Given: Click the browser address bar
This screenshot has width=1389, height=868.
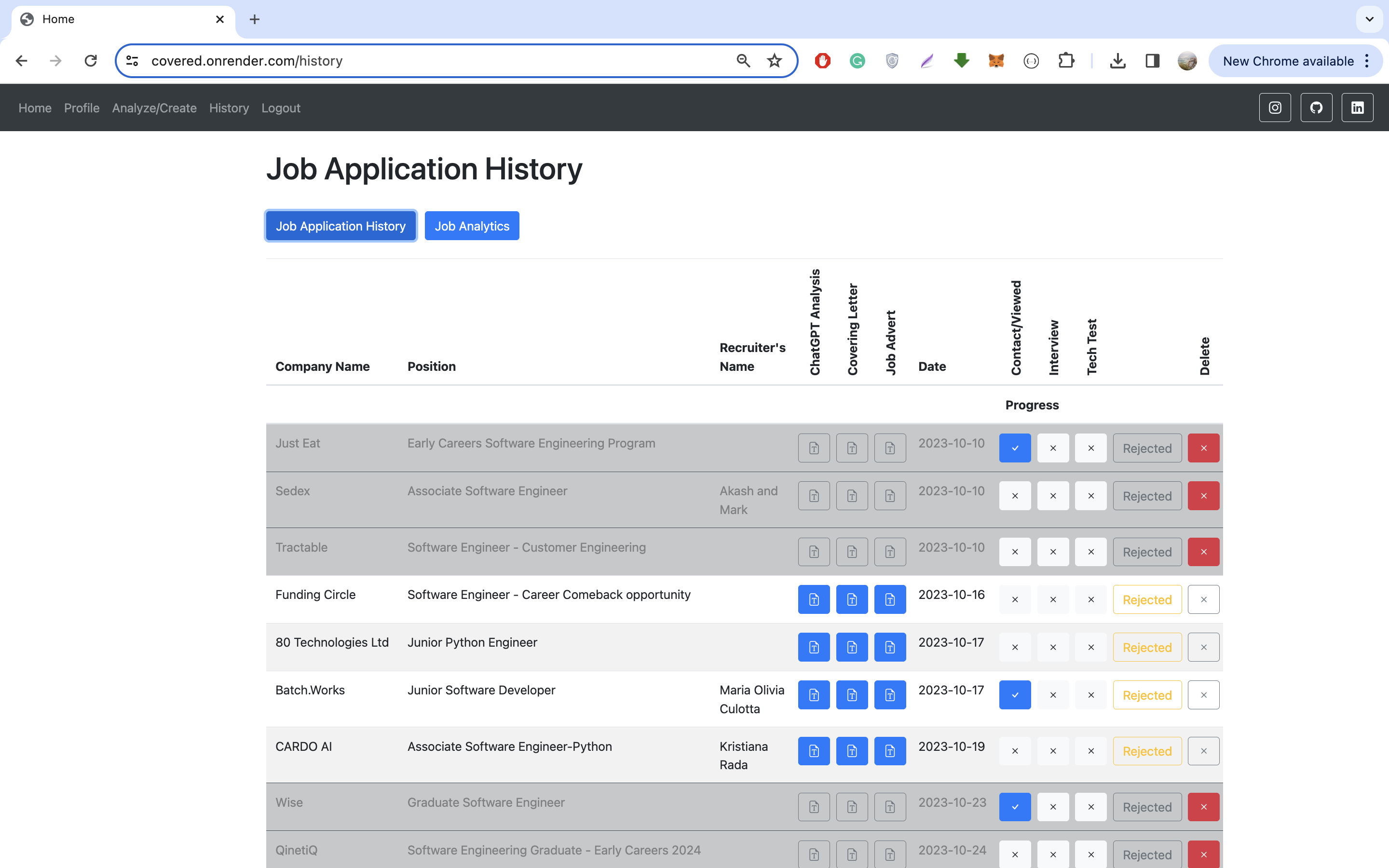Looking at the screenshot, I should click(436, 61).
